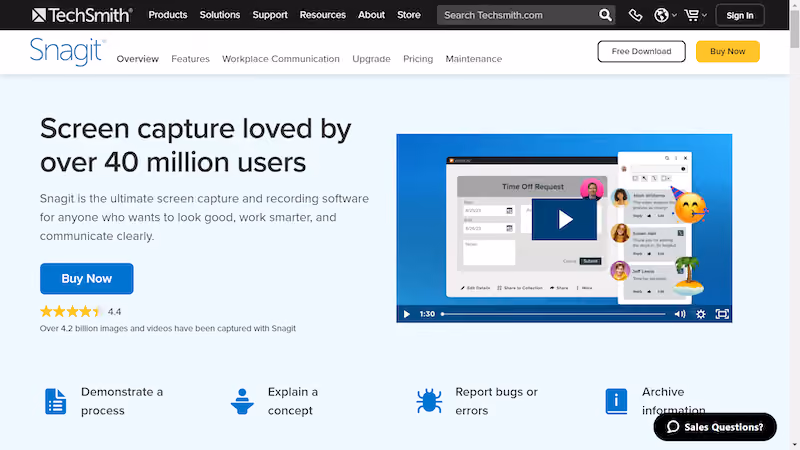Open the Upgrade tab

(x=371, y=59)
